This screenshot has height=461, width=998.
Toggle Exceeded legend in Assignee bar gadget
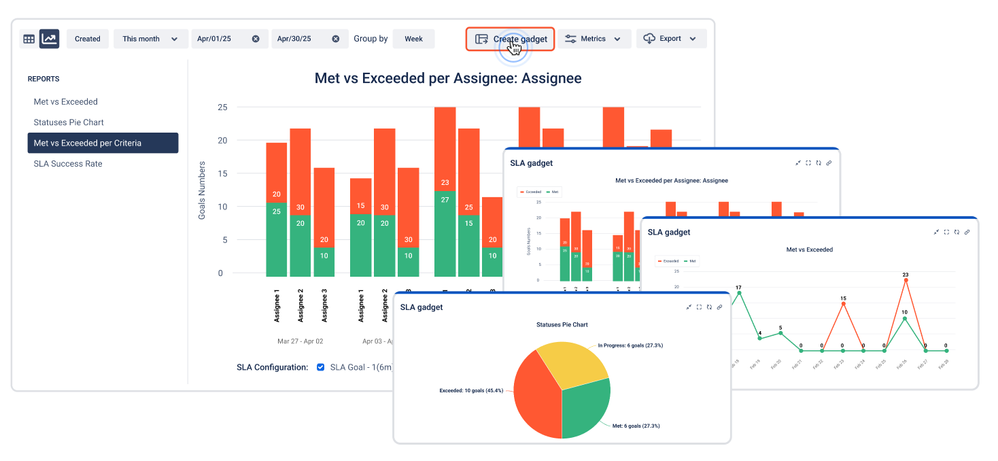pyautogui.click(x=530, y=191)
